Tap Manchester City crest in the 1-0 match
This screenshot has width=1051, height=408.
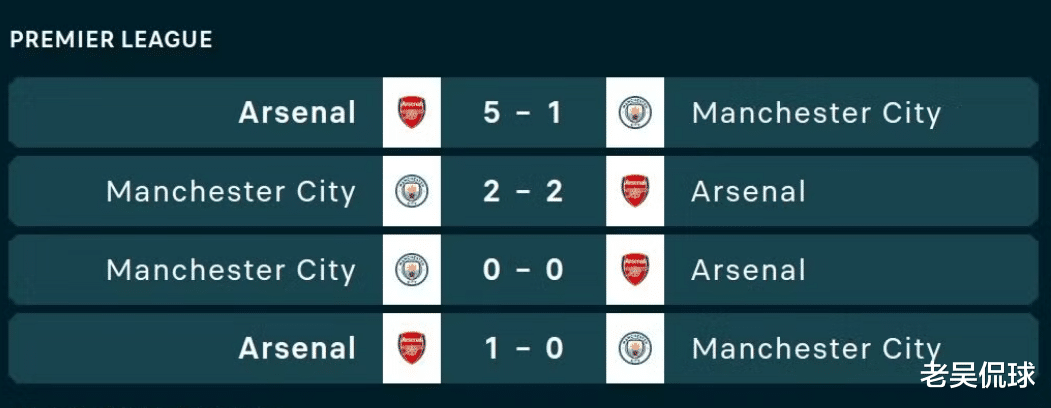point(635,348)
